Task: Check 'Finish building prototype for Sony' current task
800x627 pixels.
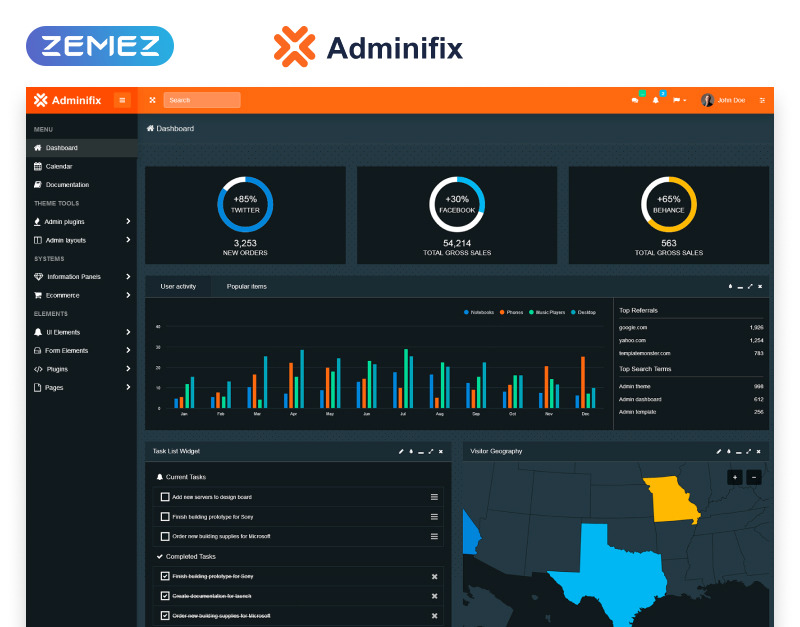Action: pyautogui.click(x=165, y=517)
